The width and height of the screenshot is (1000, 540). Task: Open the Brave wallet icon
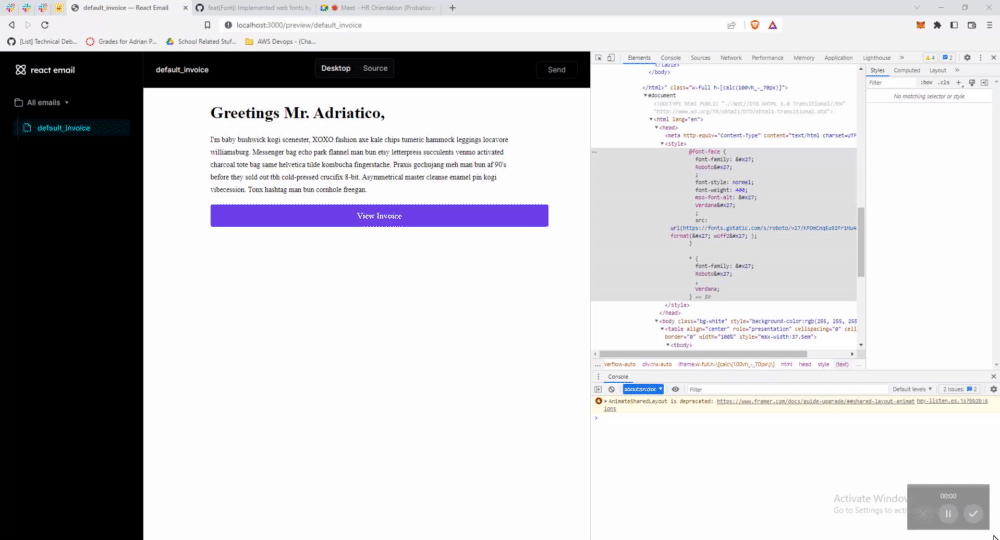(971, 25)
